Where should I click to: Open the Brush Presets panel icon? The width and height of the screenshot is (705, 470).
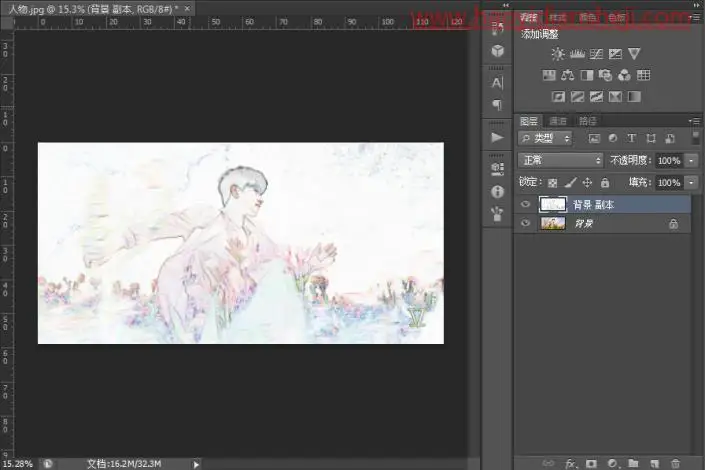pos(497,214)
